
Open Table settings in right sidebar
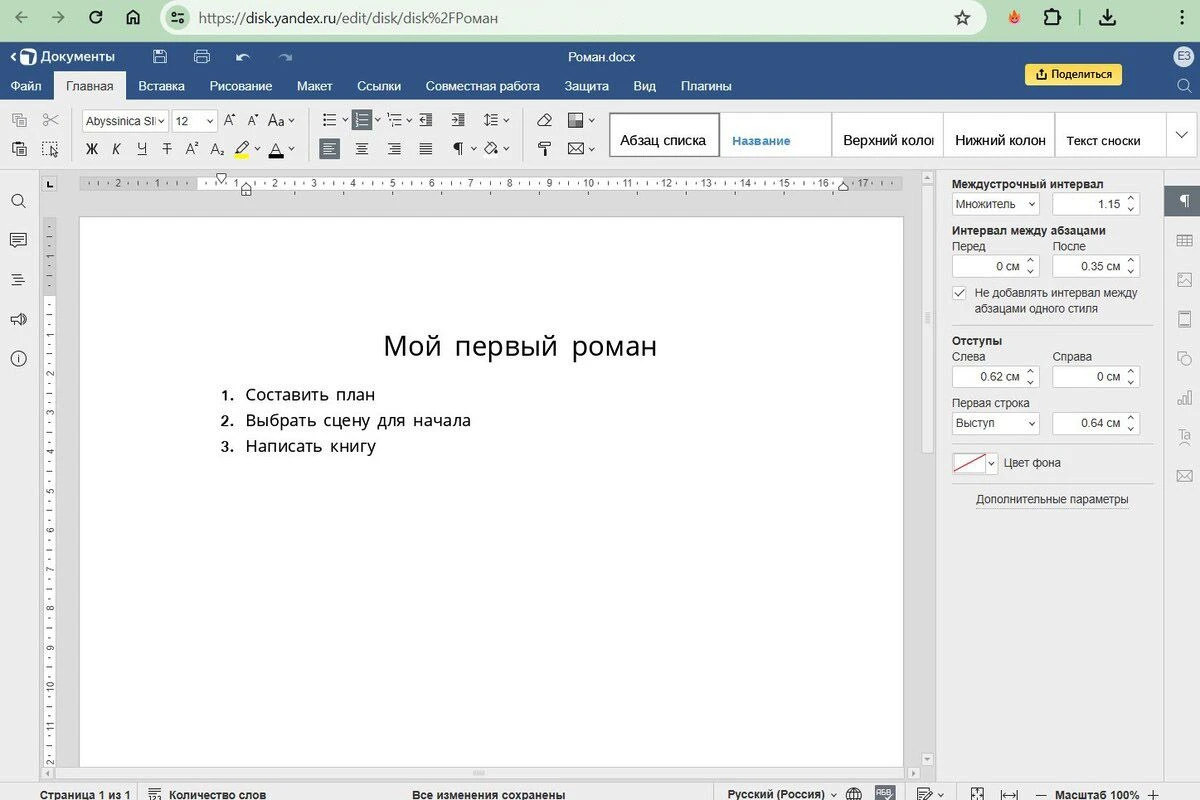coord(1185,240)
